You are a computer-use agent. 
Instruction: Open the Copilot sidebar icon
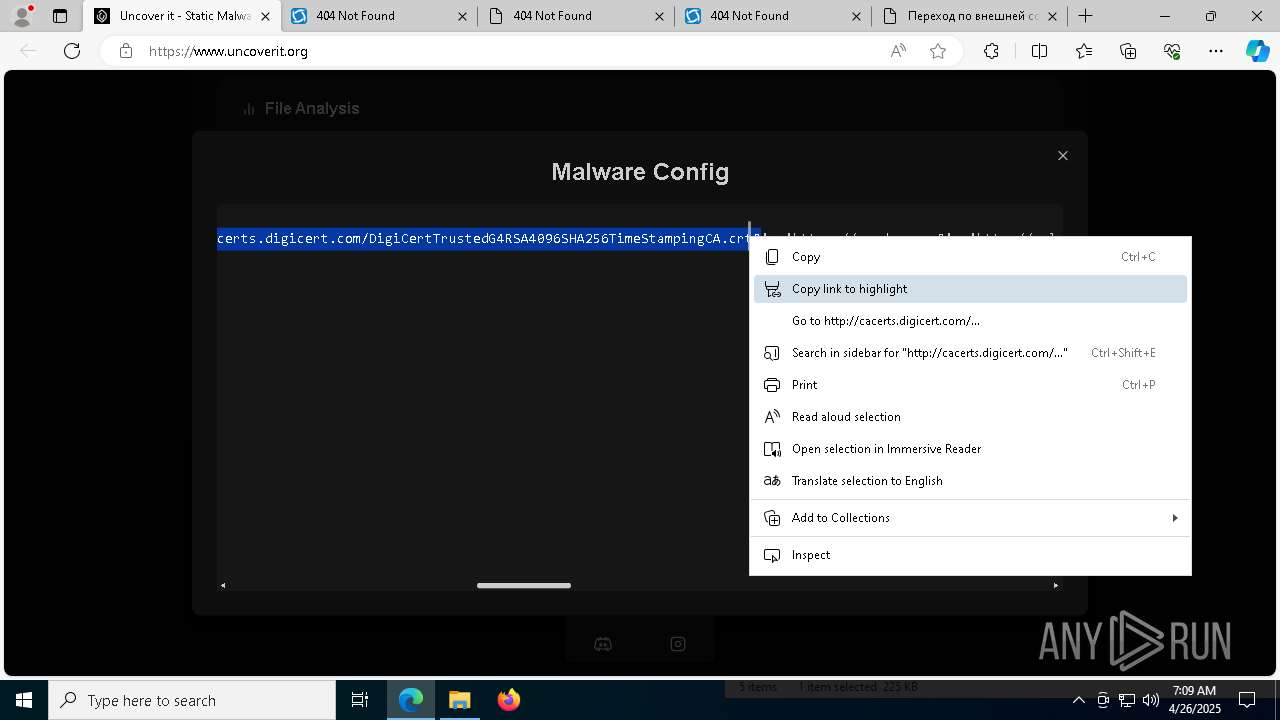[x=1257, y=51]
